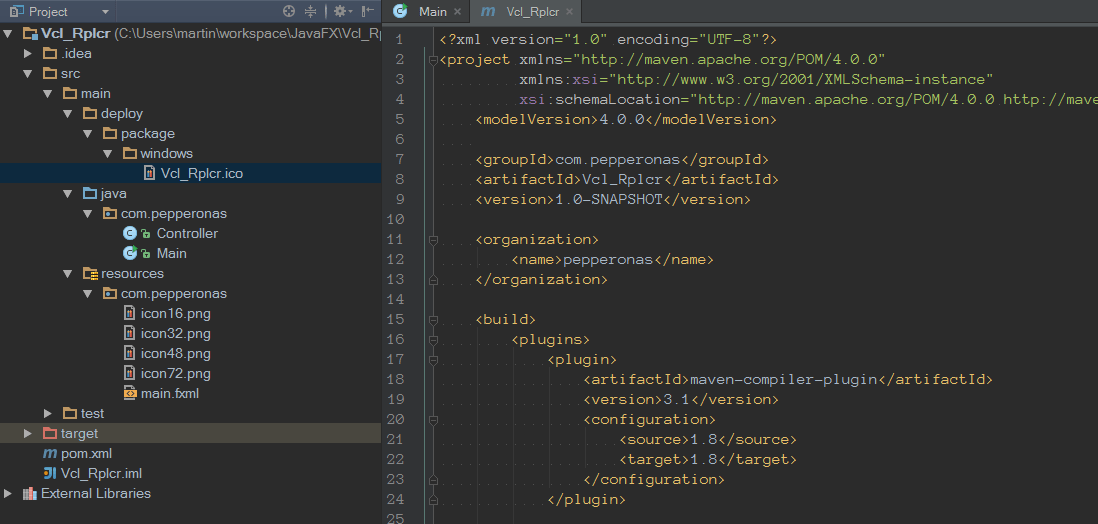Close the Main editor tab
1098x524 pixels.
pyautogui.click(x=457, y=11)
